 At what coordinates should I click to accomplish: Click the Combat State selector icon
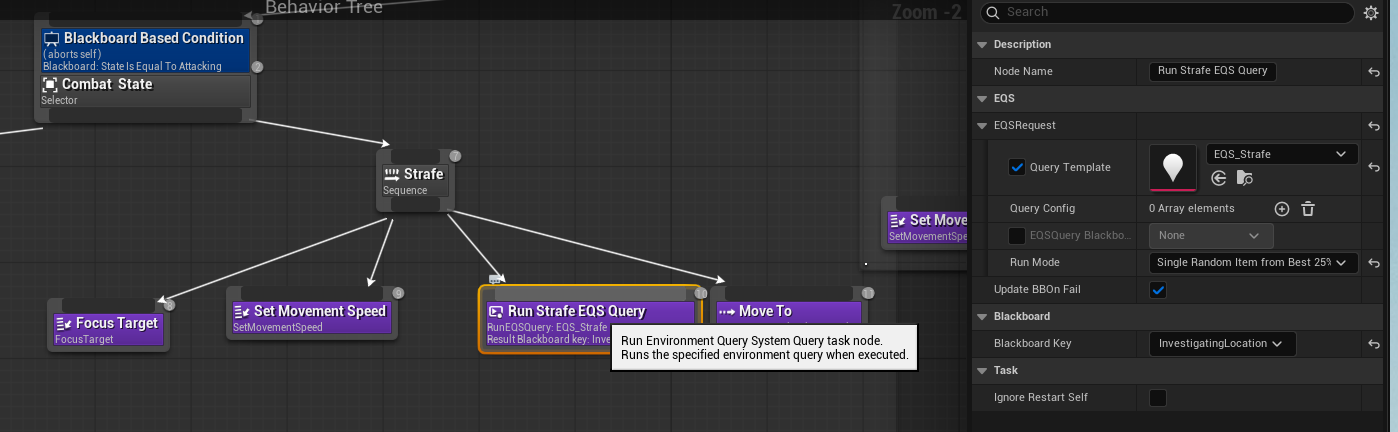pyautogui.click(x=50, y=85)
